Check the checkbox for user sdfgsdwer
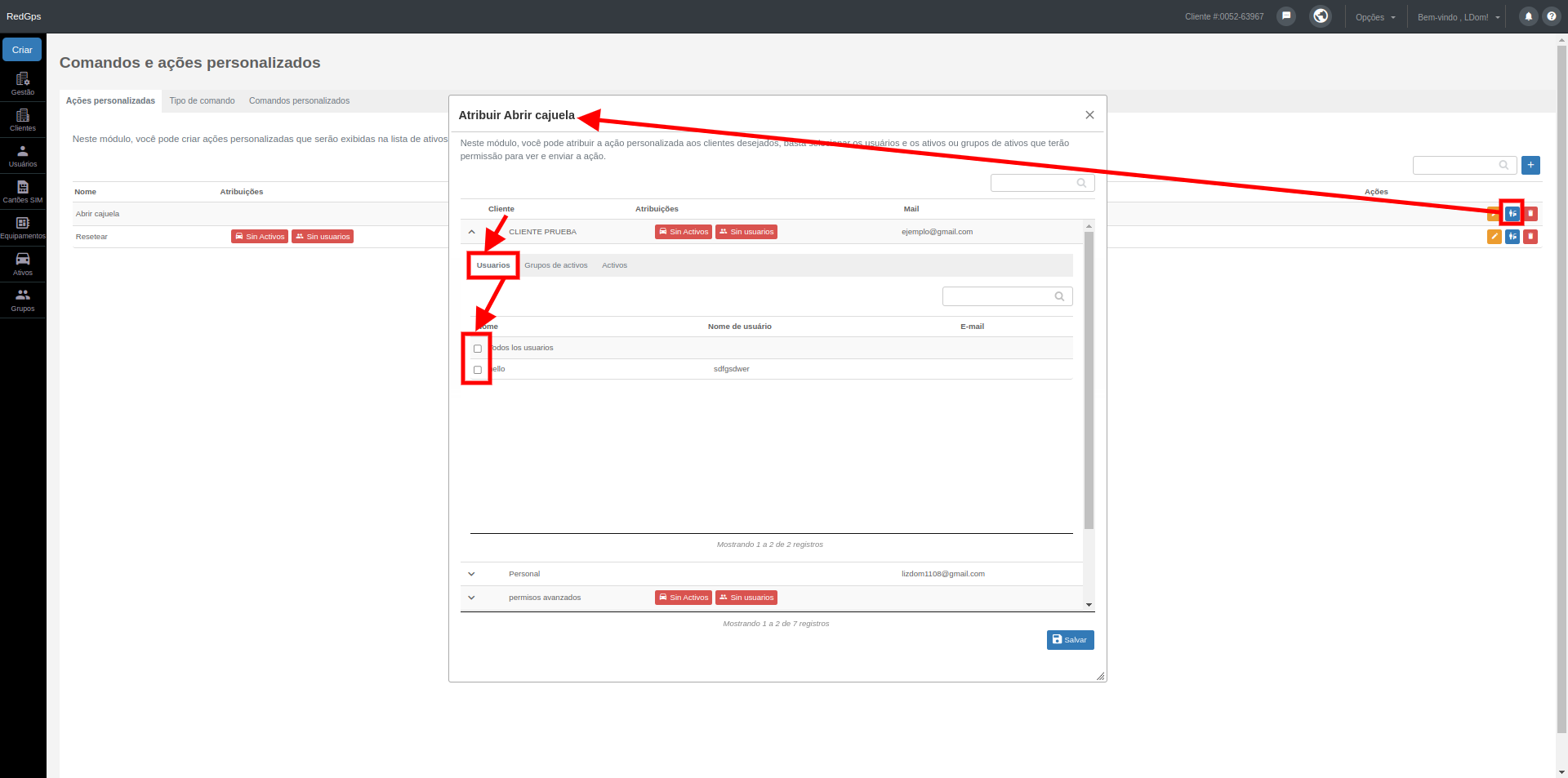The image size is (1568, 778). pos(478,370)
